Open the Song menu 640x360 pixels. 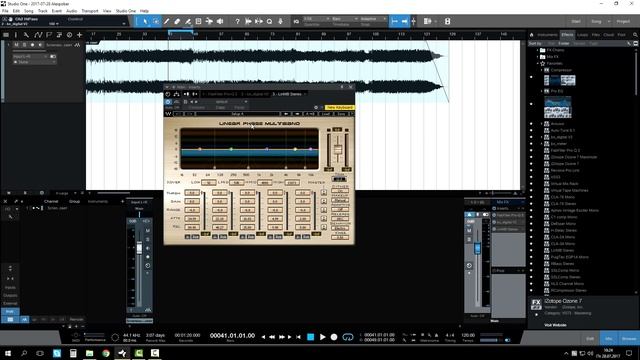29,11
